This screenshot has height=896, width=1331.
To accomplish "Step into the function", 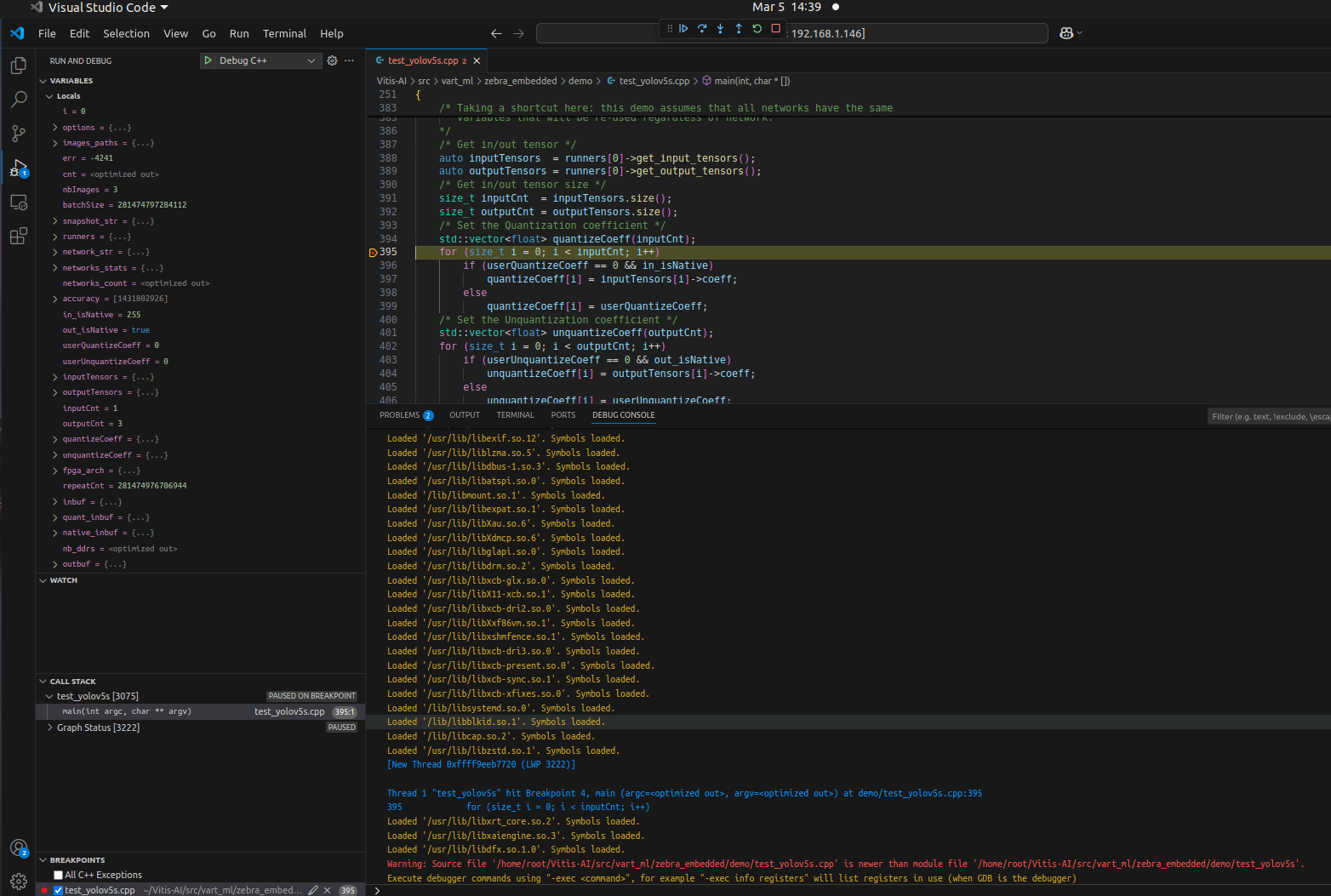I will pos(720,29).
